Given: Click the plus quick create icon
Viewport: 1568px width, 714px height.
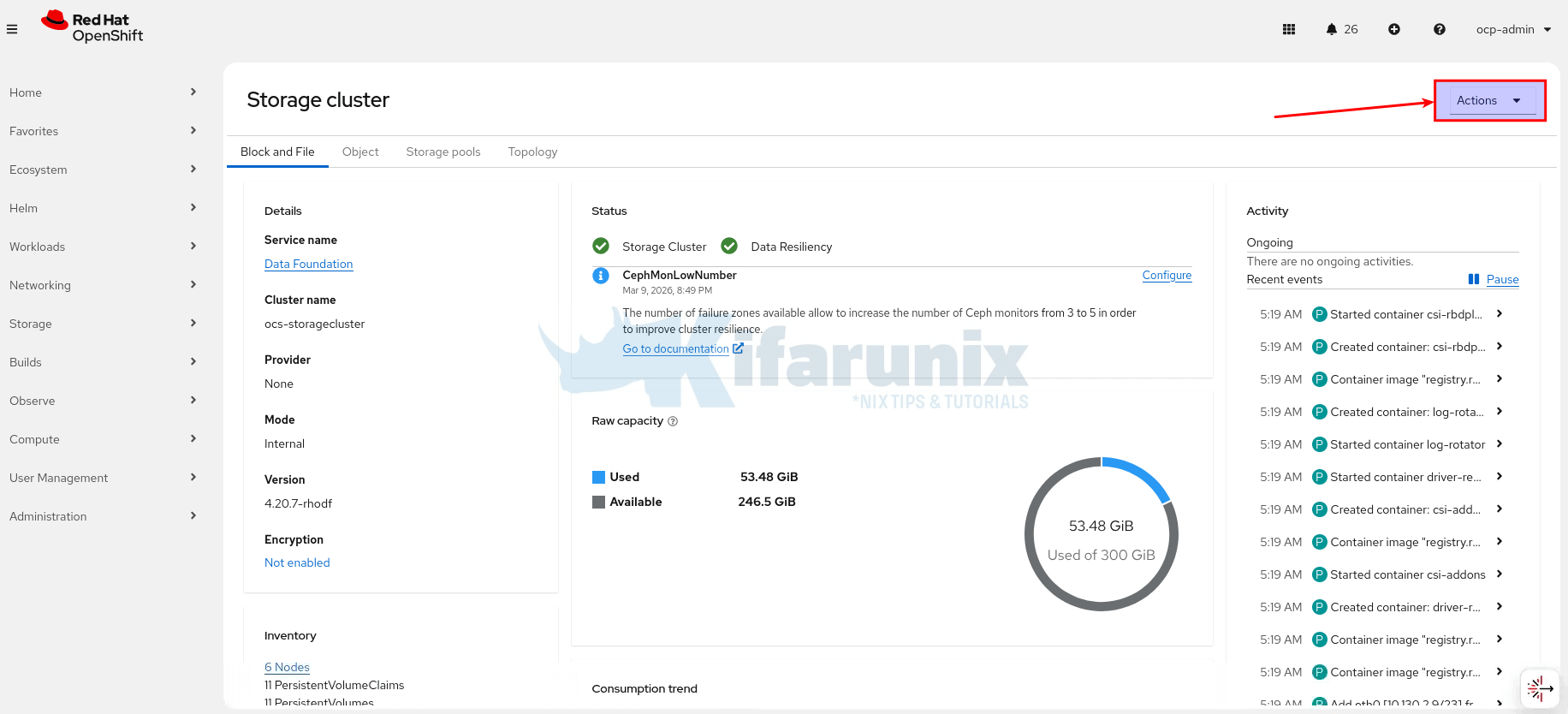Looking at the screenshot, I should point(1394,29).
